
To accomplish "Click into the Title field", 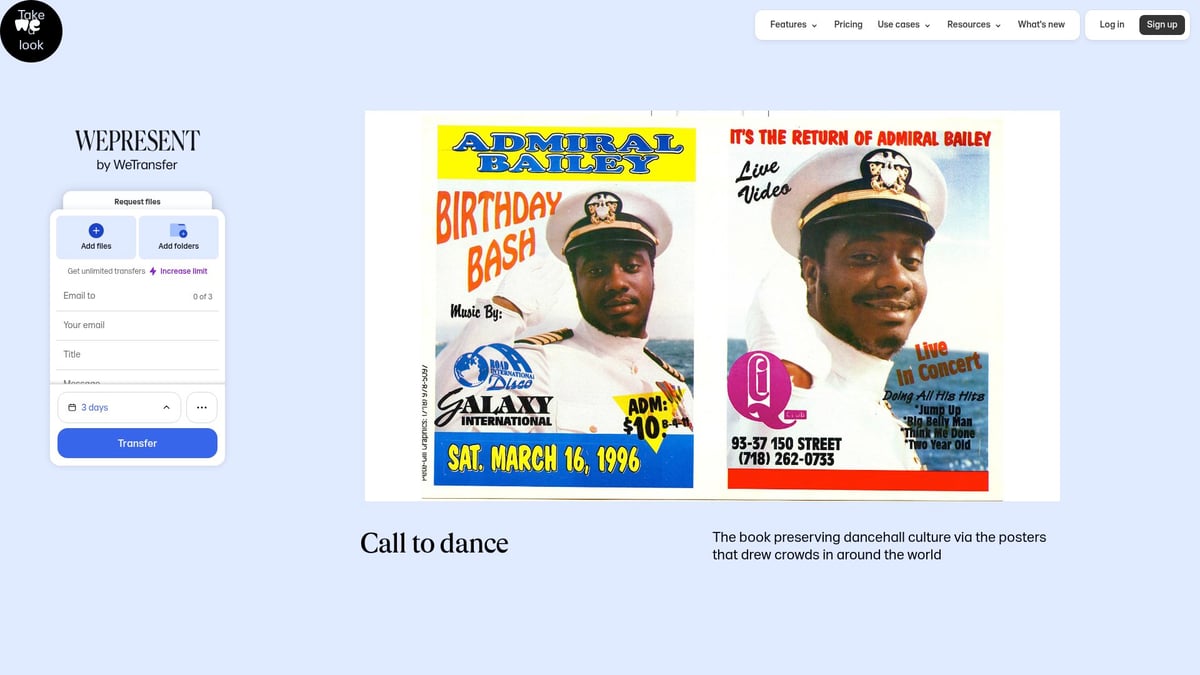I will coord(137,354).
